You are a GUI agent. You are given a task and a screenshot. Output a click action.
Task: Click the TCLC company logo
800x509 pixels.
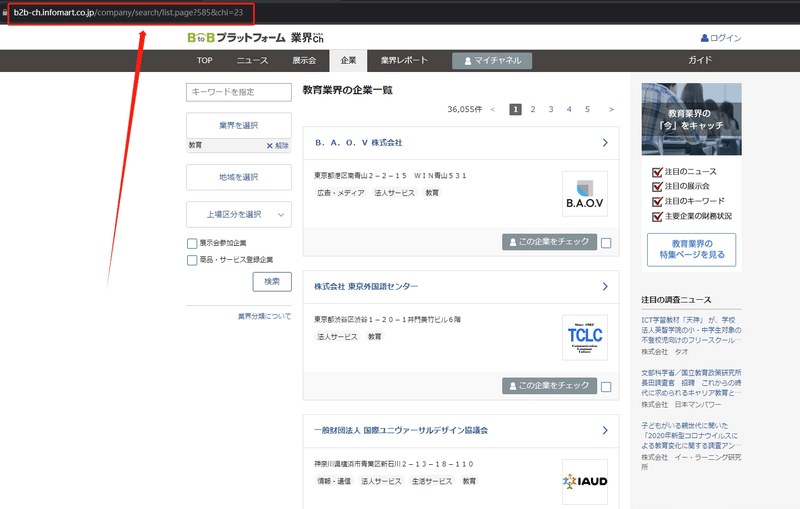tap(585, 338)
